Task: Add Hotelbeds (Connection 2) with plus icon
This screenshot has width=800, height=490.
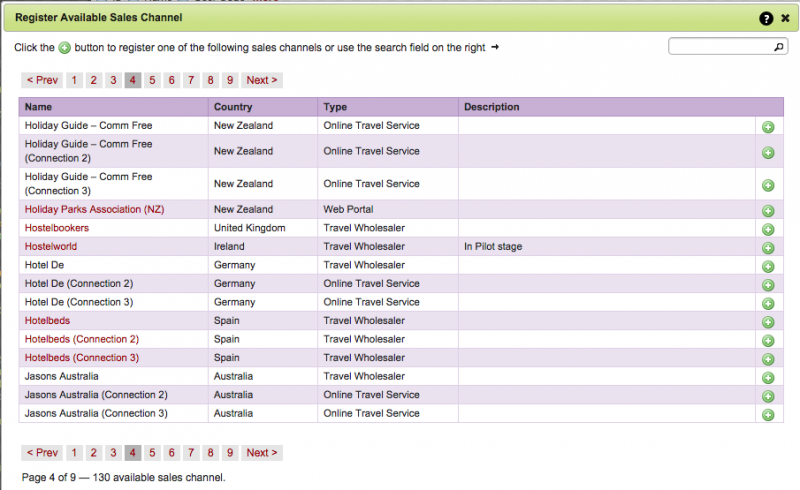Action: coord(768,341)
